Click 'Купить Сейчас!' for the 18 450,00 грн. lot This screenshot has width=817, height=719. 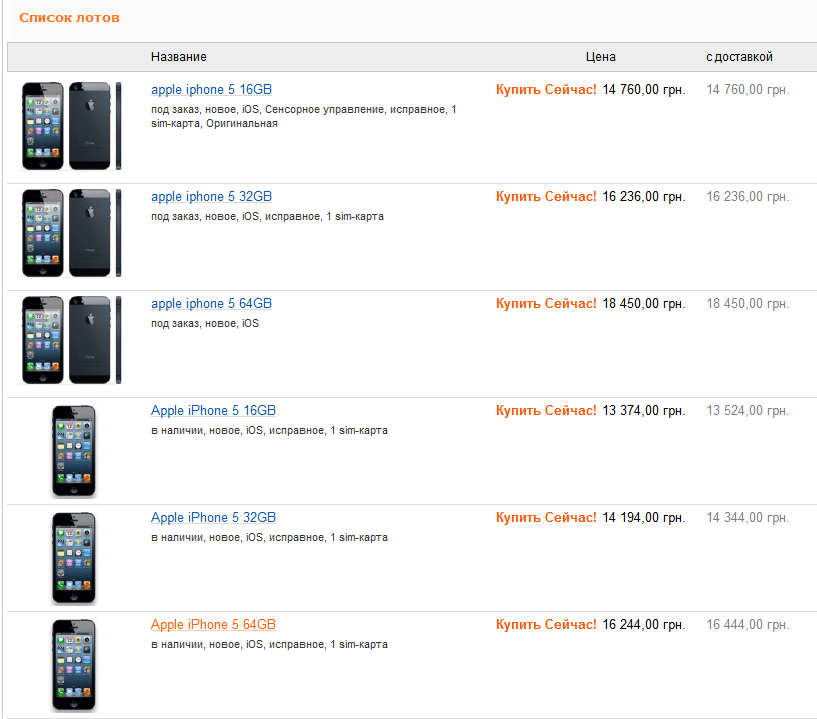pyautogui.click(x=546, y=304)
